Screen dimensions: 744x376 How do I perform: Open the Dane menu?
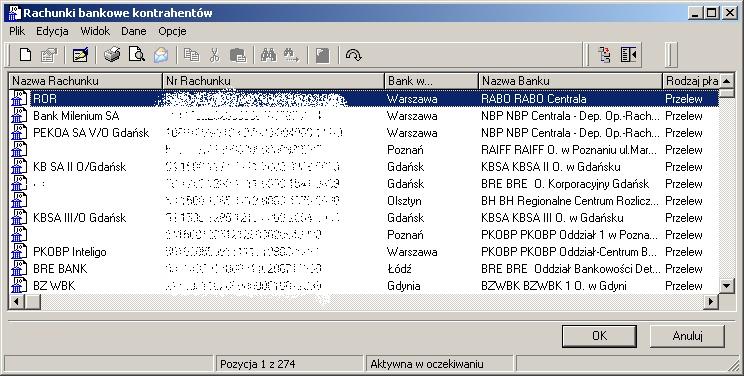pos(133,31)
